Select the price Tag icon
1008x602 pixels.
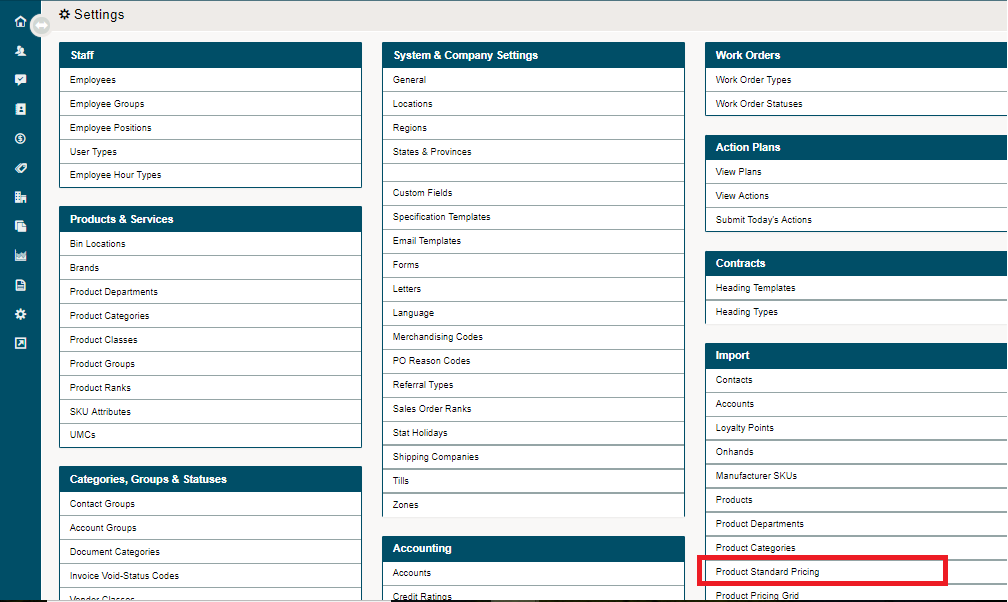pos(20,167)
